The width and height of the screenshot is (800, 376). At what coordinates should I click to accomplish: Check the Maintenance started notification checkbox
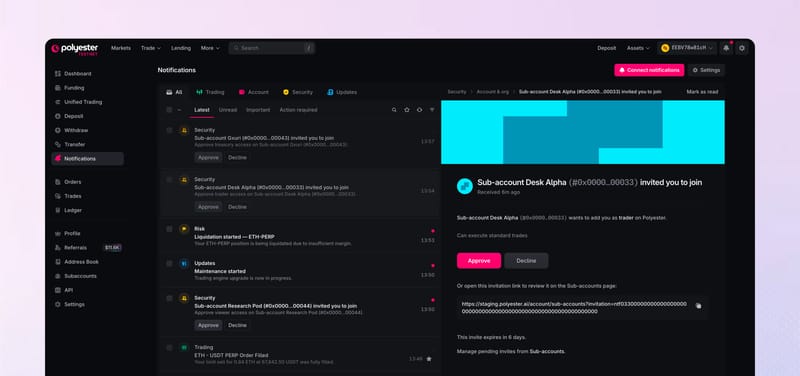pos(169,263)
